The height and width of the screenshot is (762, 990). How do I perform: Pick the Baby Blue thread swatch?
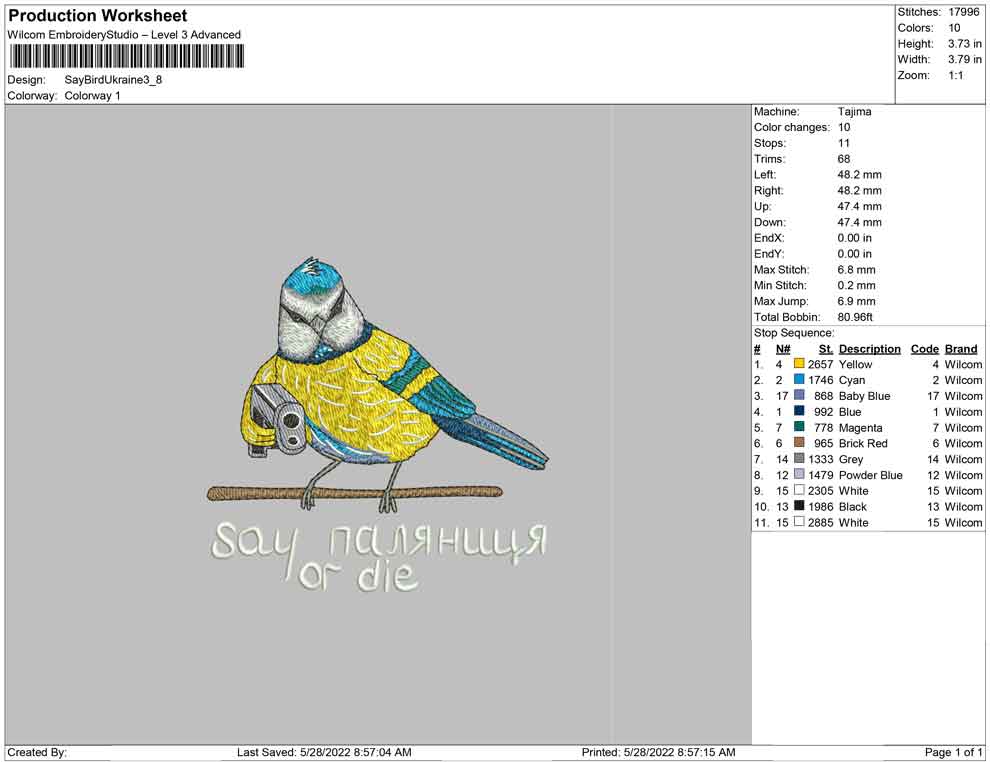coord(799,396)
